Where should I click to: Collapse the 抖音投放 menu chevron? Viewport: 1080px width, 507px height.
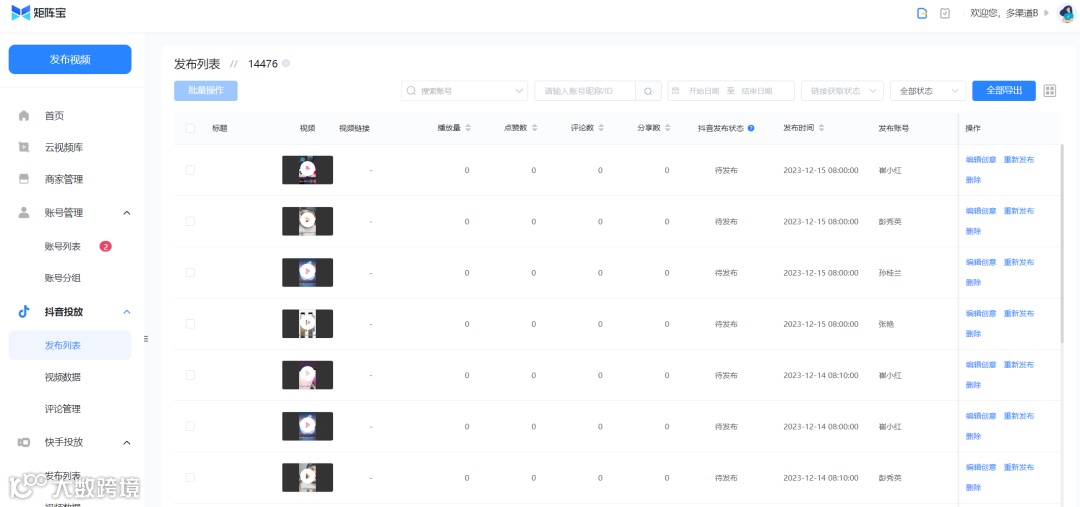(x=127, y=312)
